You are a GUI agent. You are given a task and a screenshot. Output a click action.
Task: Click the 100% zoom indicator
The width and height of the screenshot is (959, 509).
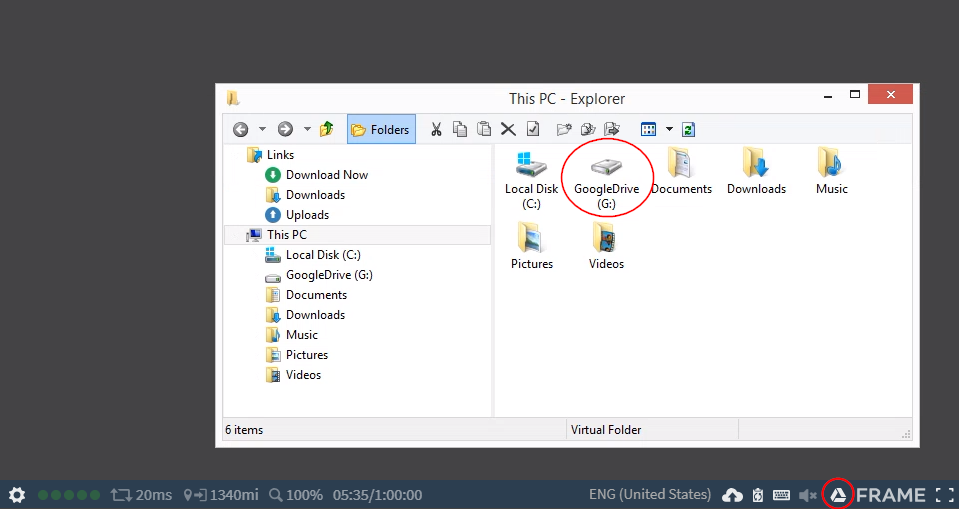pyautogui.click(x=295, y=495)
